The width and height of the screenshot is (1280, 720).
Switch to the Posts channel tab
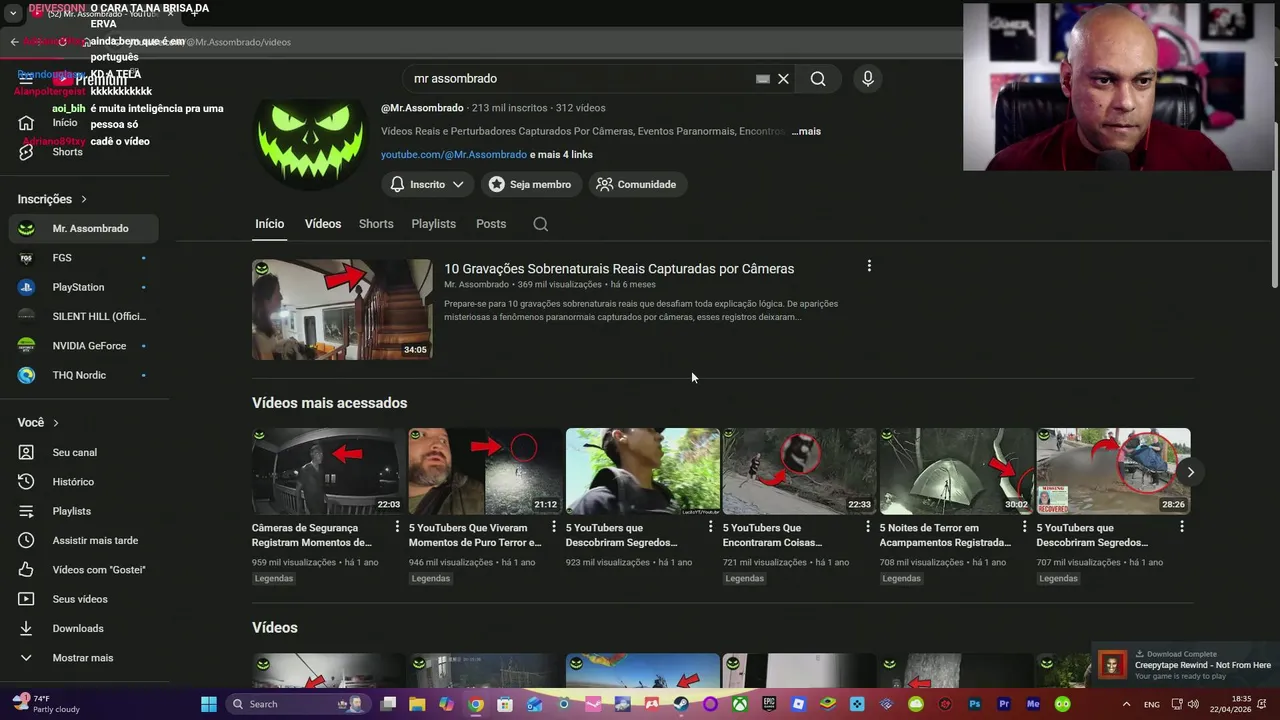[x=491, y=224]
